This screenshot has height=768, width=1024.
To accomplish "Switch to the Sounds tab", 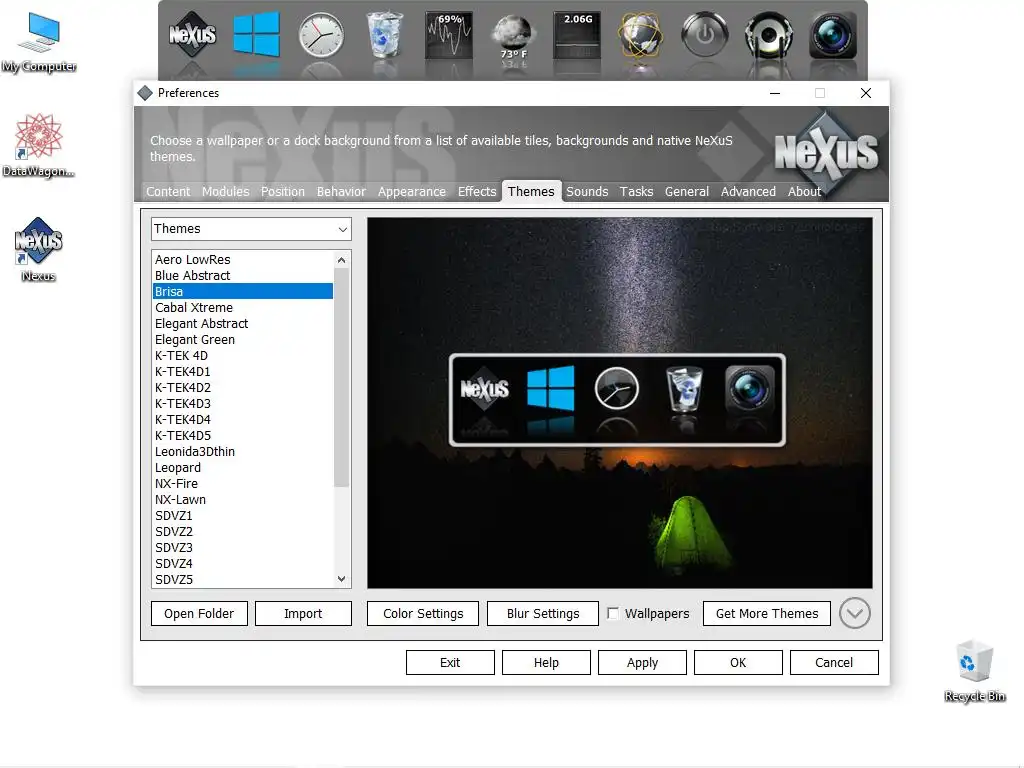I will 587,191.
